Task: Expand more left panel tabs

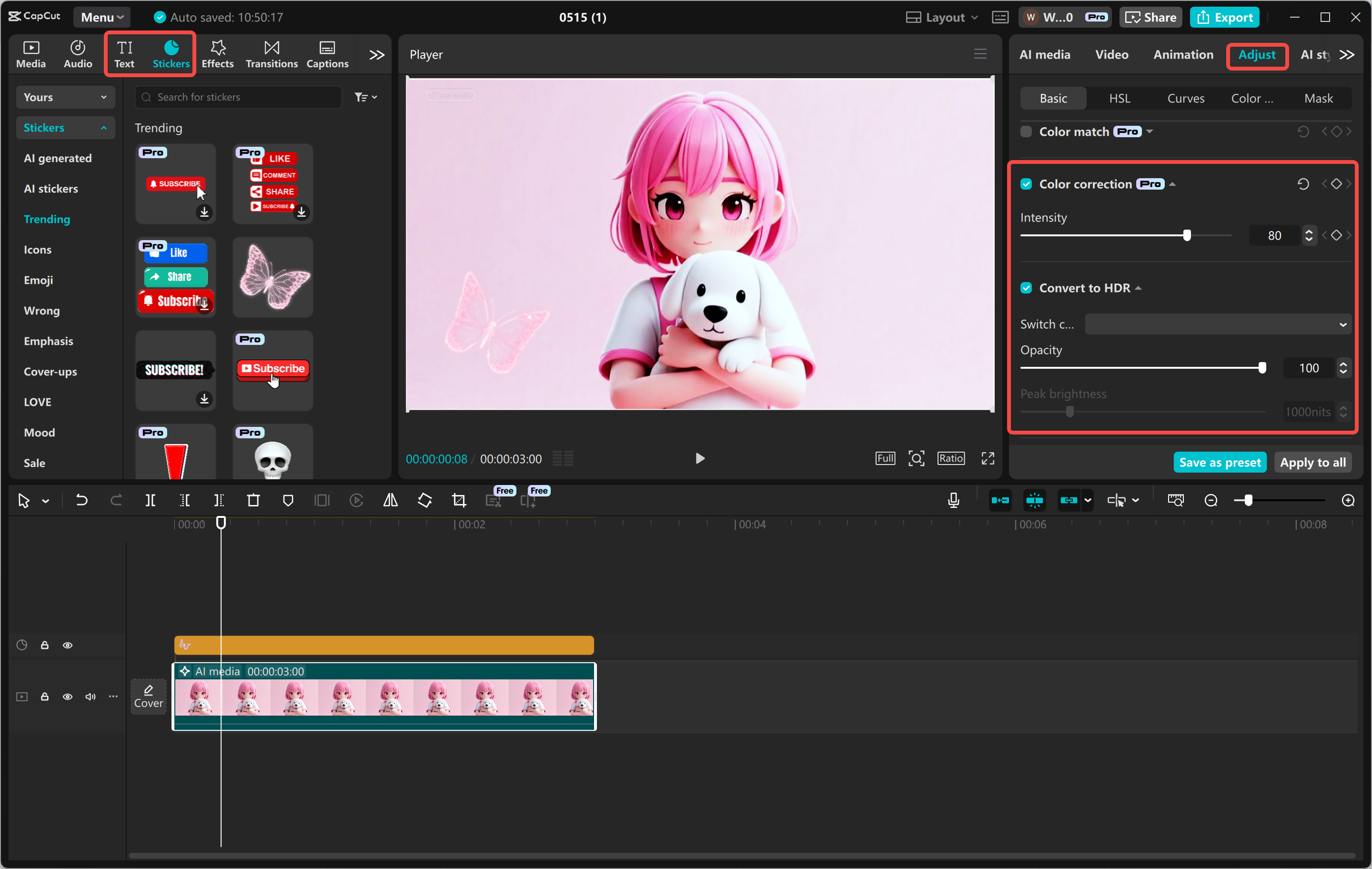Action: pos(377,55)
